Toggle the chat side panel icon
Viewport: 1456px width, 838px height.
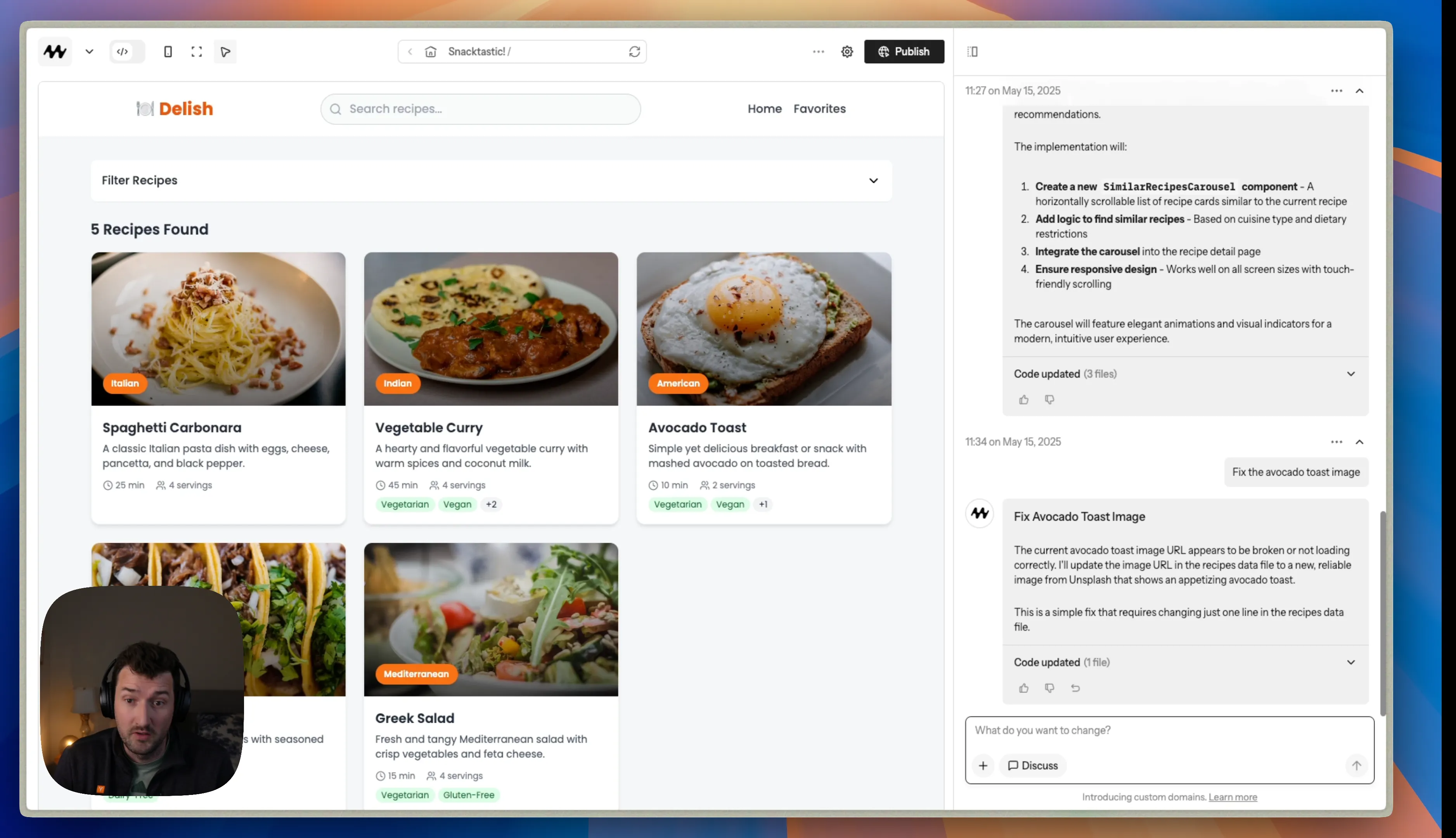(973, 52)
